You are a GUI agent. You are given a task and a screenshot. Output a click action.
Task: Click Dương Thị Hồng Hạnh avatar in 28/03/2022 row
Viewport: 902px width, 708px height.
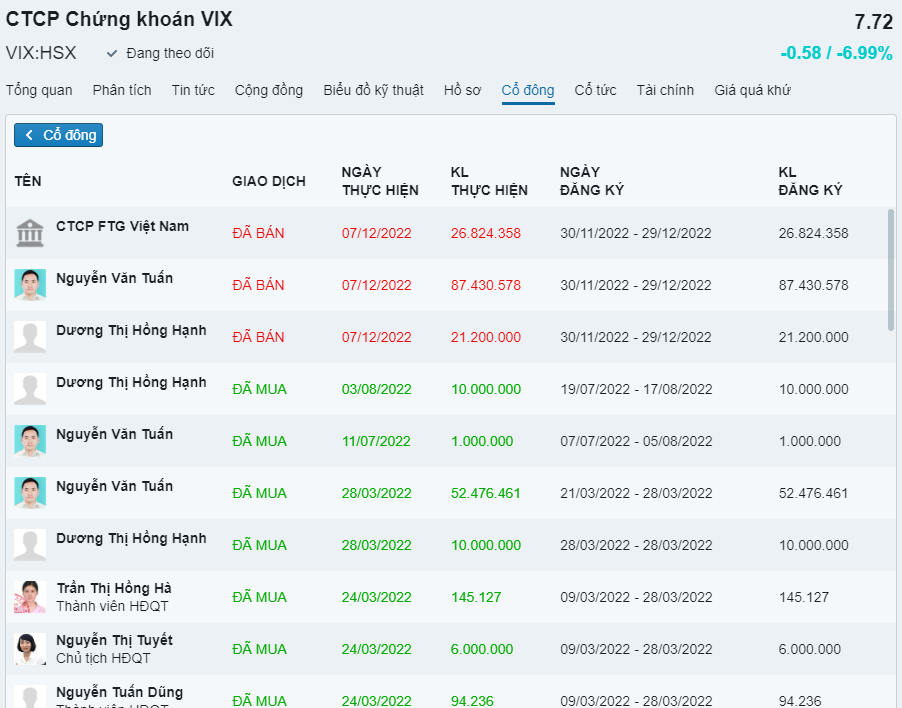(30, 545)
